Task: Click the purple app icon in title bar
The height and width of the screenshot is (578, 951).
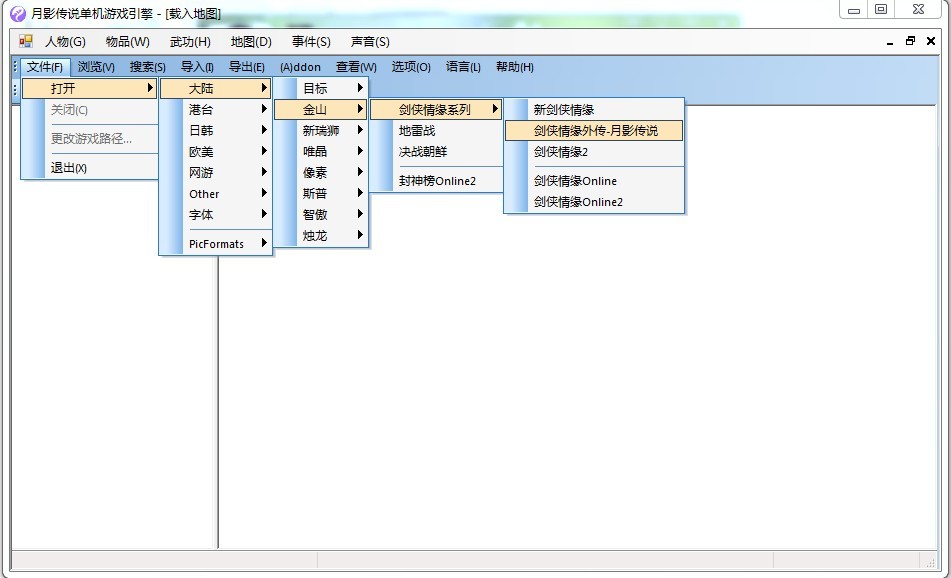Action: [x=18, y=13]
